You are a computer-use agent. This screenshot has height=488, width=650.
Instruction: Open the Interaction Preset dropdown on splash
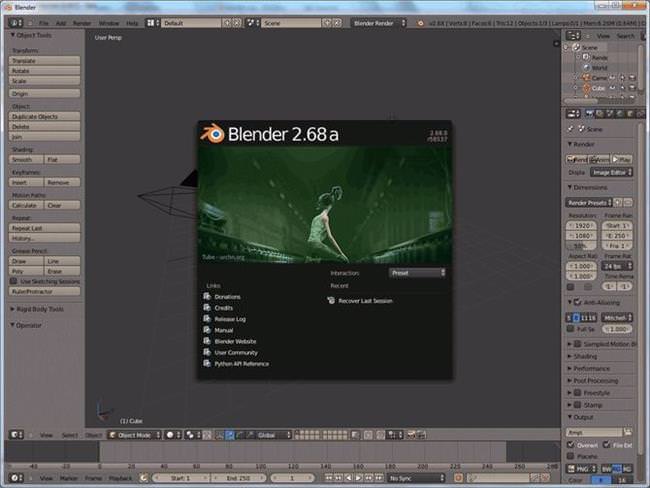(417, 273)
